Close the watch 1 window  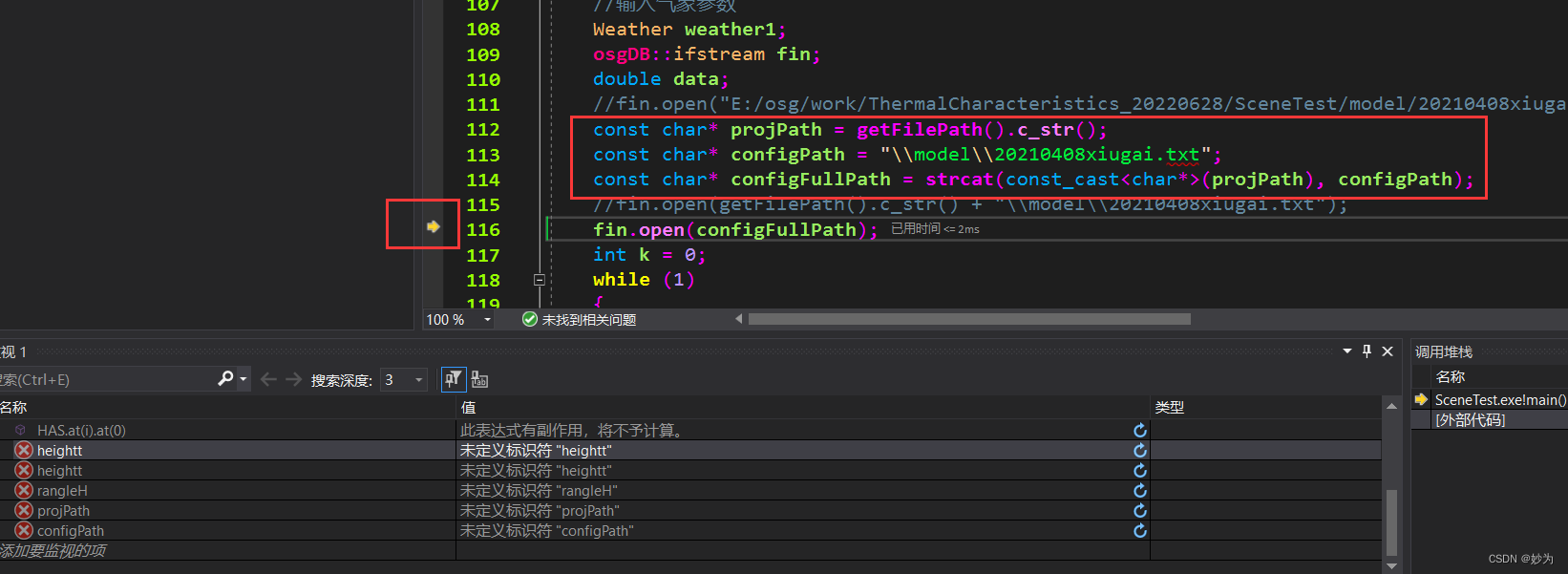pos(1388,351)
